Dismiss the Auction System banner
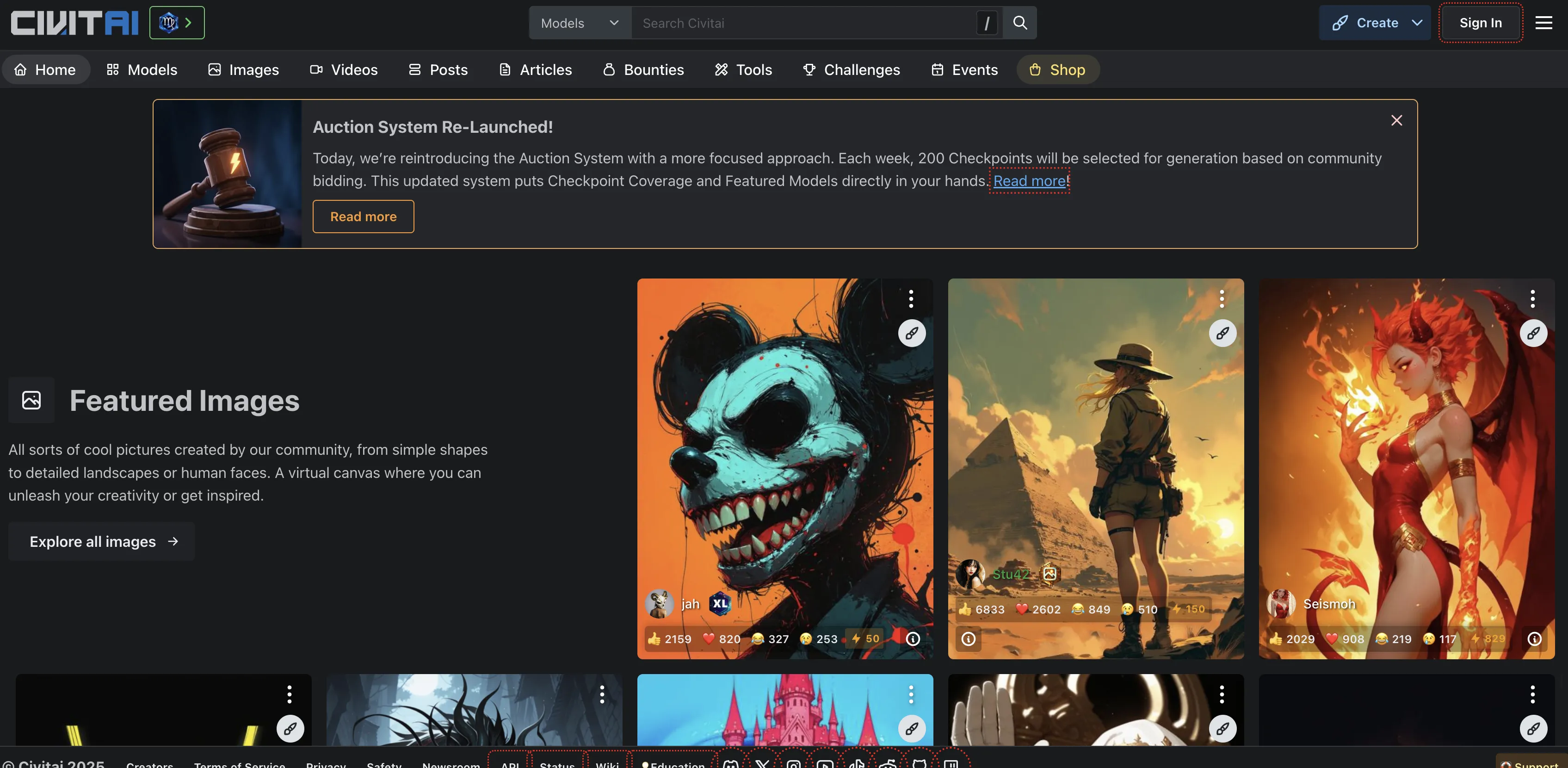This screenshot has width=1568, height=768. click(1396, 120)
